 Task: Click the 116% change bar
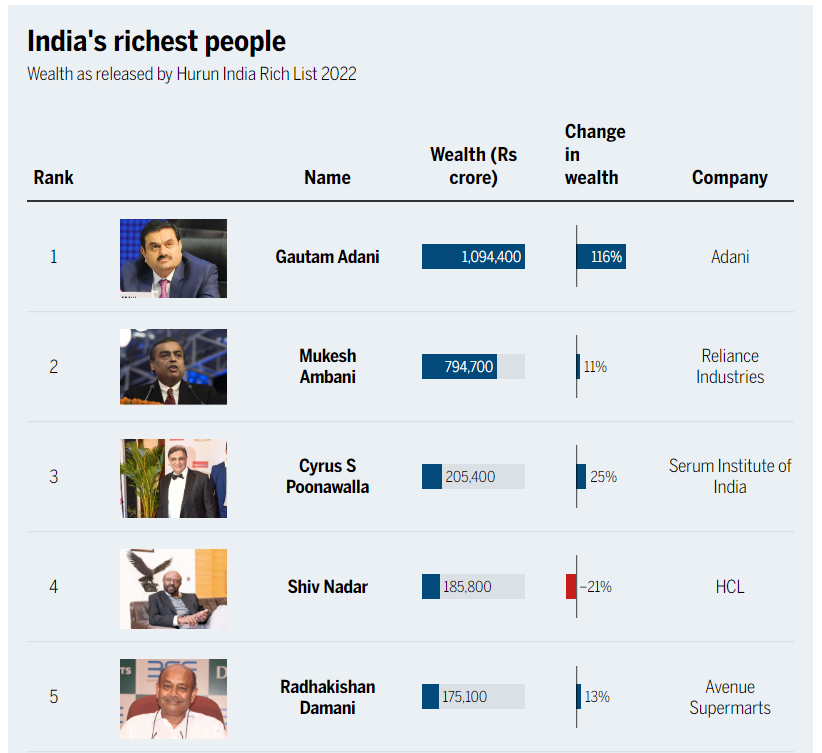[x=601, y=256]
